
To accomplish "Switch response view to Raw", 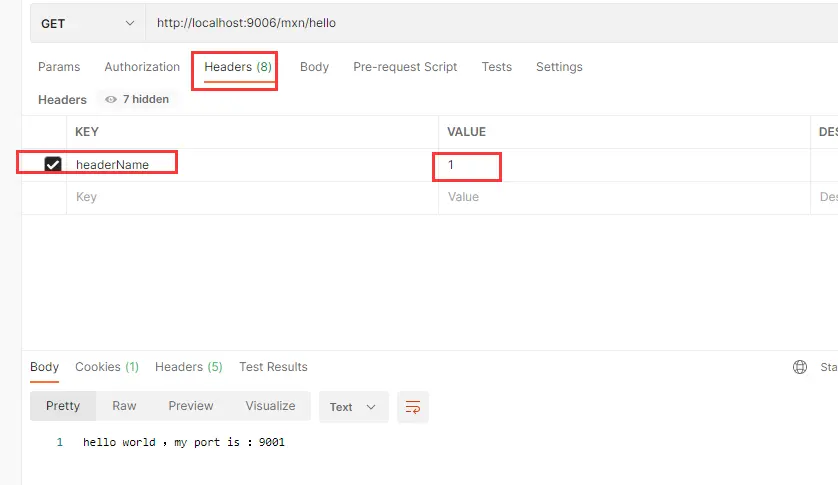I will tap(124, 406).
